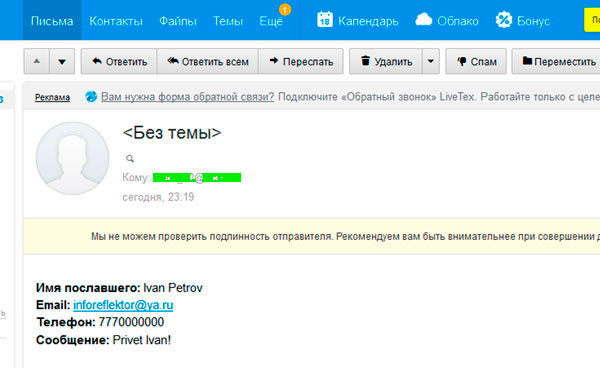Viewport: 600px width, 368px height.
Task: Go to previous message up arrow
Action: point(37,61)
